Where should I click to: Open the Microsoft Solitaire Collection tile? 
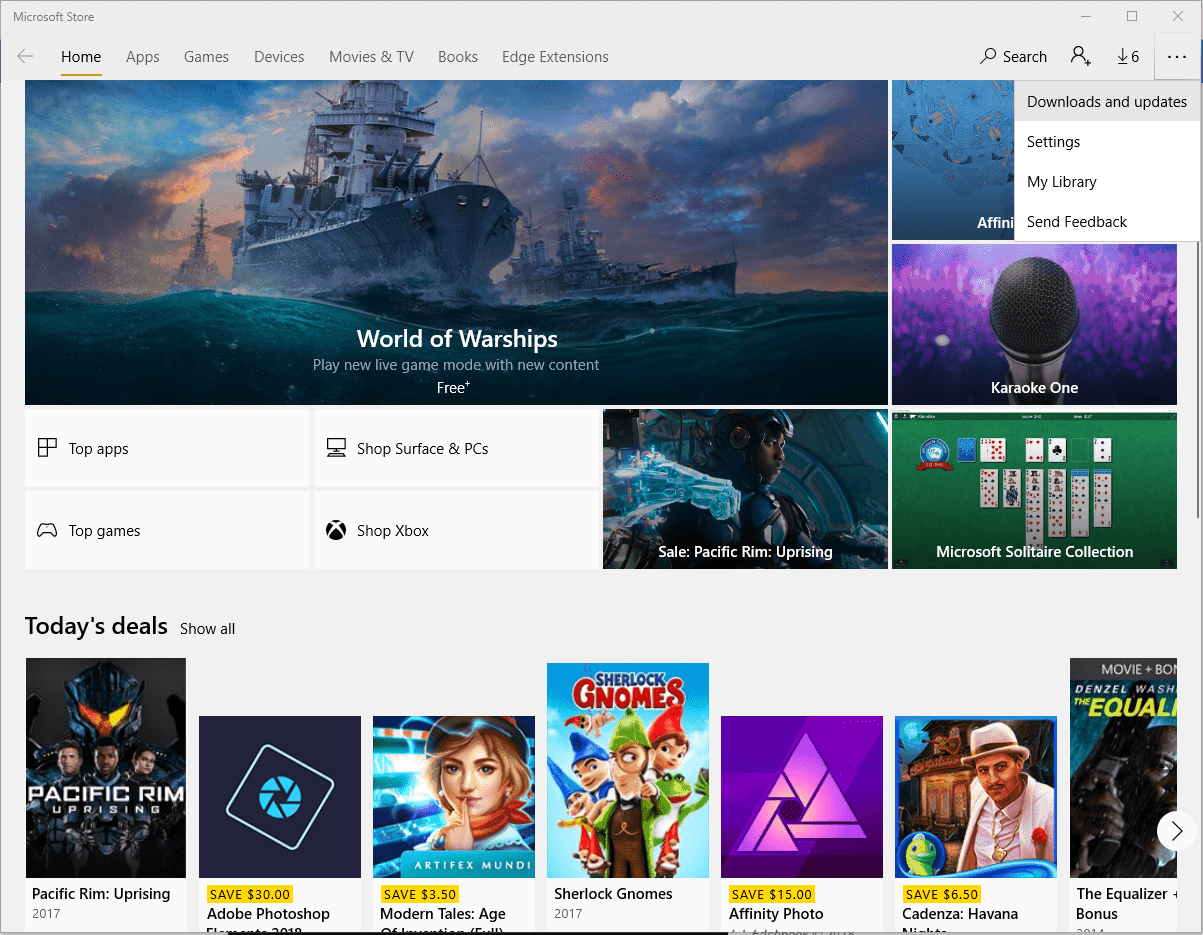point(1034,489)
